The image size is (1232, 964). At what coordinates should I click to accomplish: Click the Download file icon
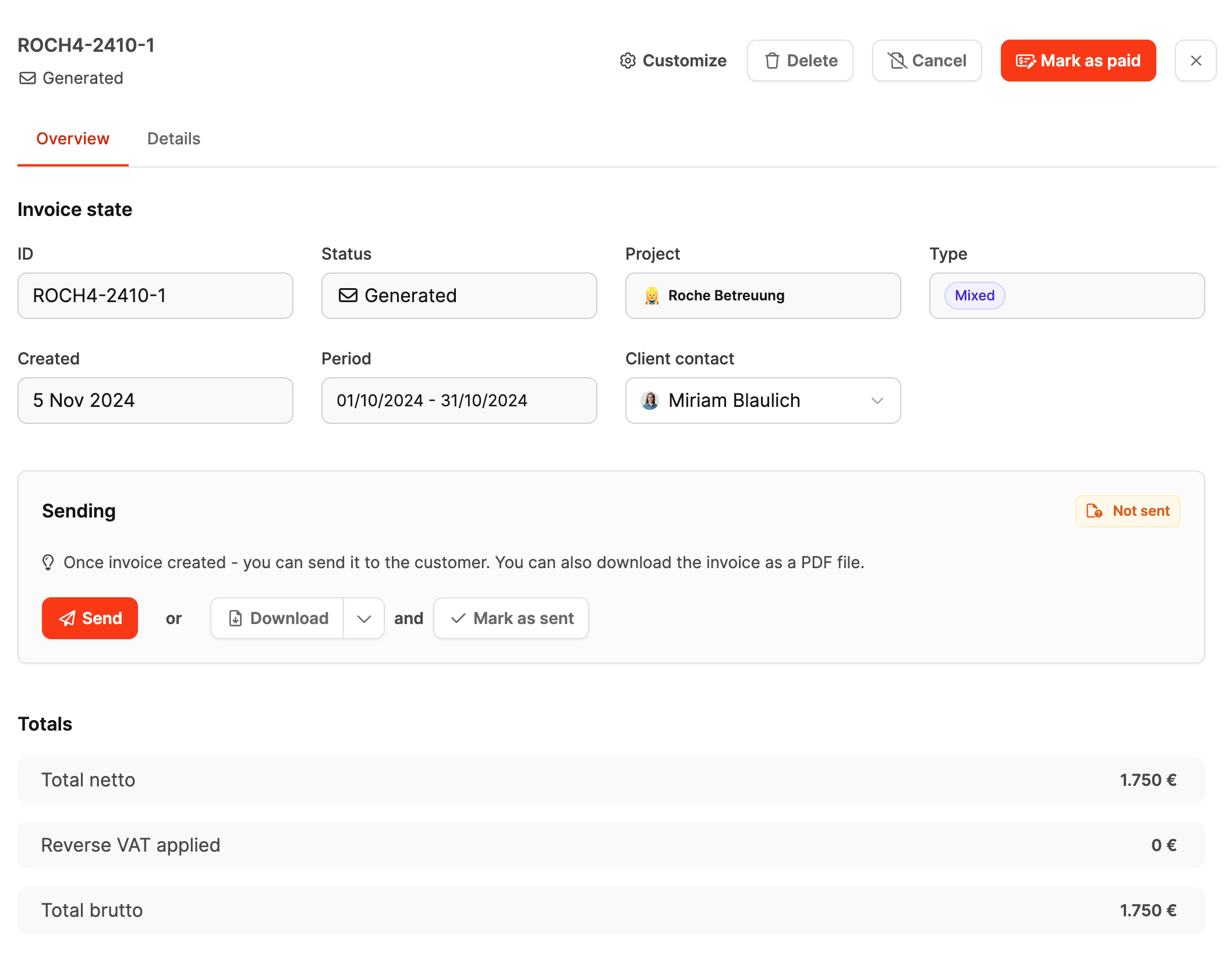(235, 618)
